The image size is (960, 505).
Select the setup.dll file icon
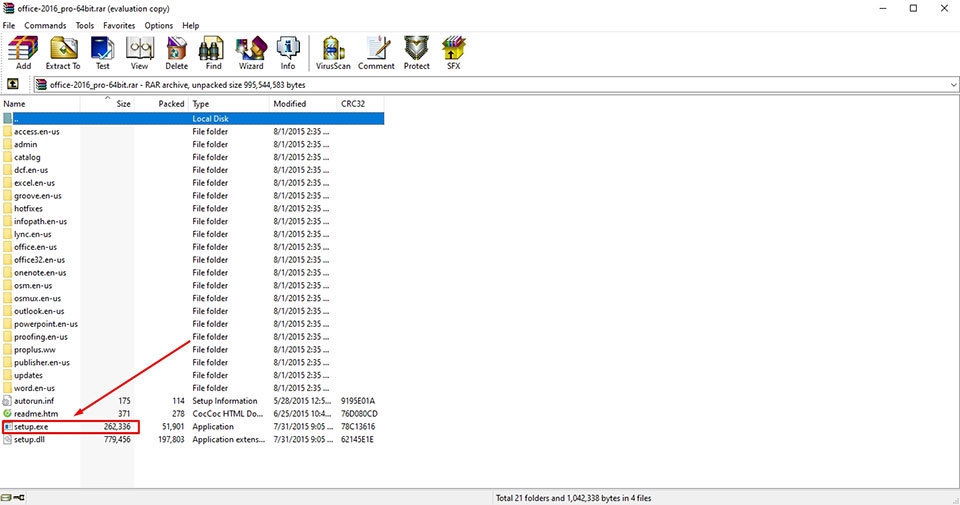[7, 440]
